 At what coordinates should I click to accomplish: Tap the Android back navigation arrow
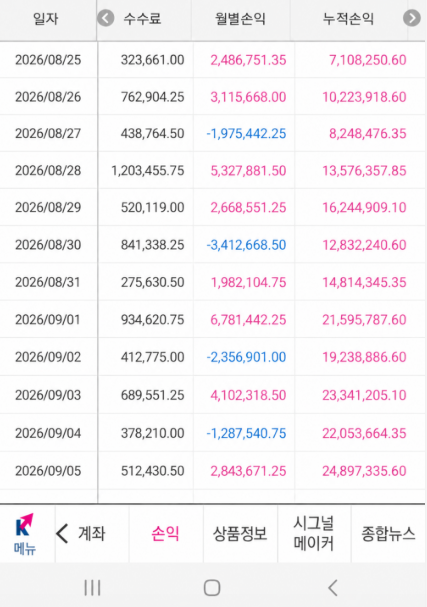click(x=333, y=588)
